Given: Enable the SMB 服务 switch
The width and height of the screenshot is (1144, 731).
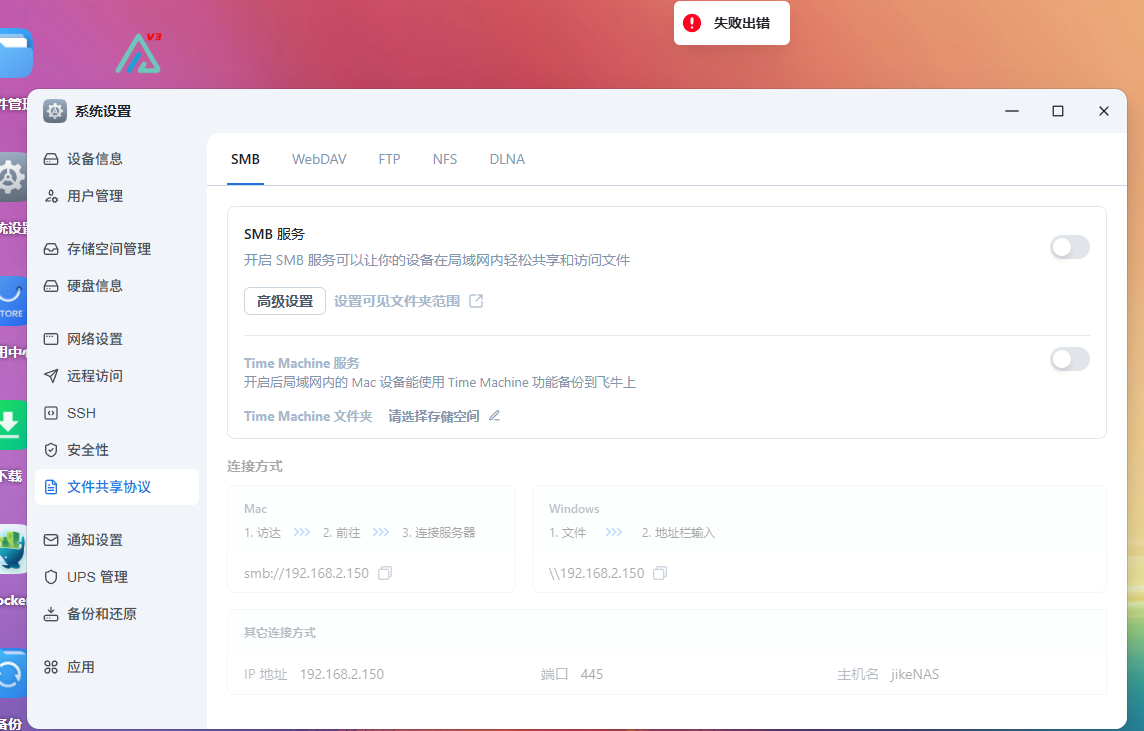Looking at the screenshot, I should click(1069, 247).
